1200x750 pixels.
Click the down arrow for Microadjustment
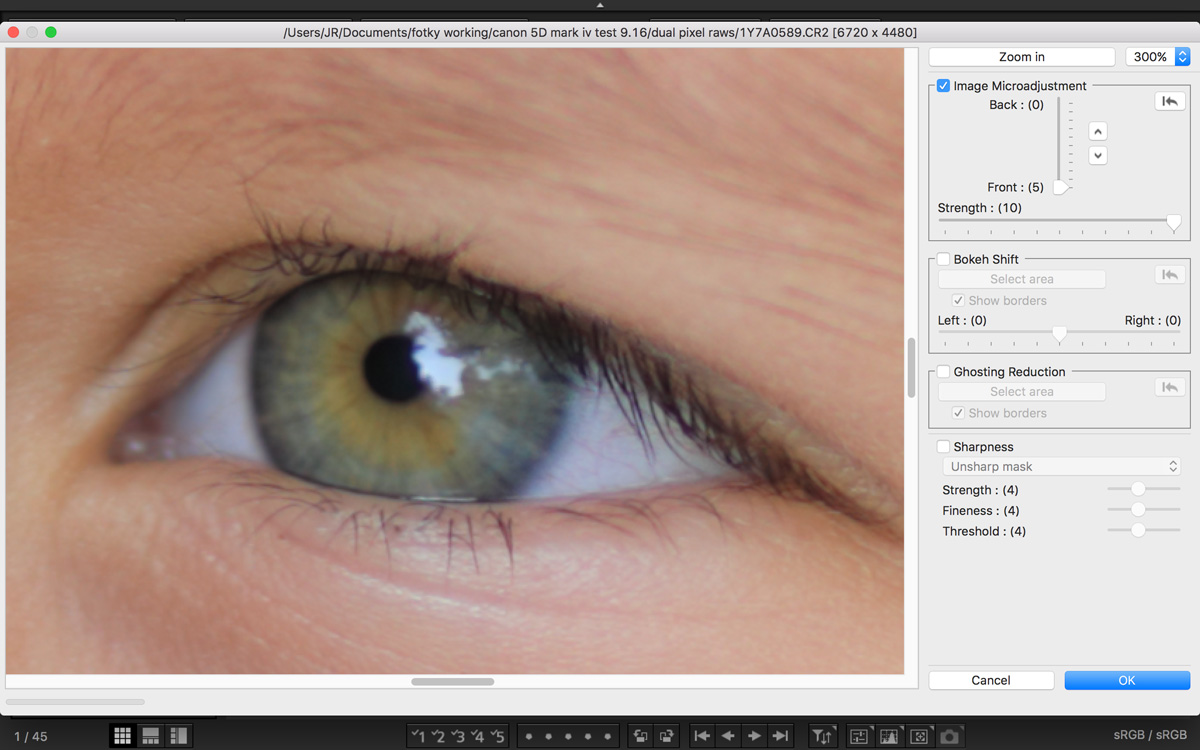pos(1097,155)
